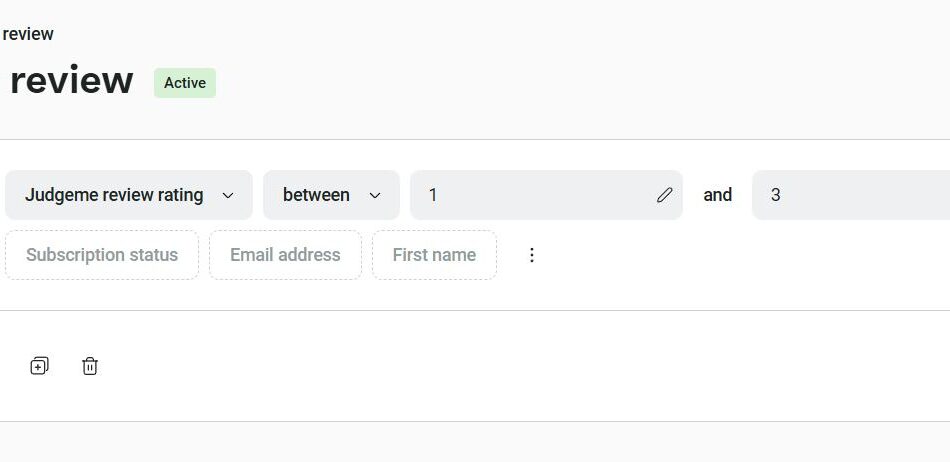Viewport: 950px width, 462px height.
Task: Click the green Active status badge
Action: pyautogui.click(x=185, y=83)
